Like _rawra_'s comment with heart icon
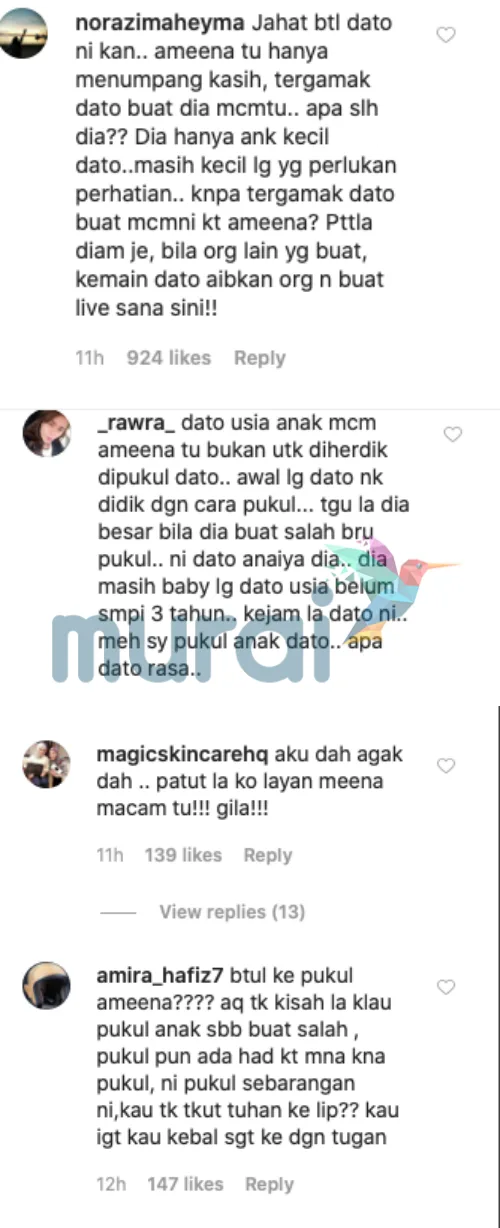This screenshot has width=500, height=1228. [x=452, y=434]
